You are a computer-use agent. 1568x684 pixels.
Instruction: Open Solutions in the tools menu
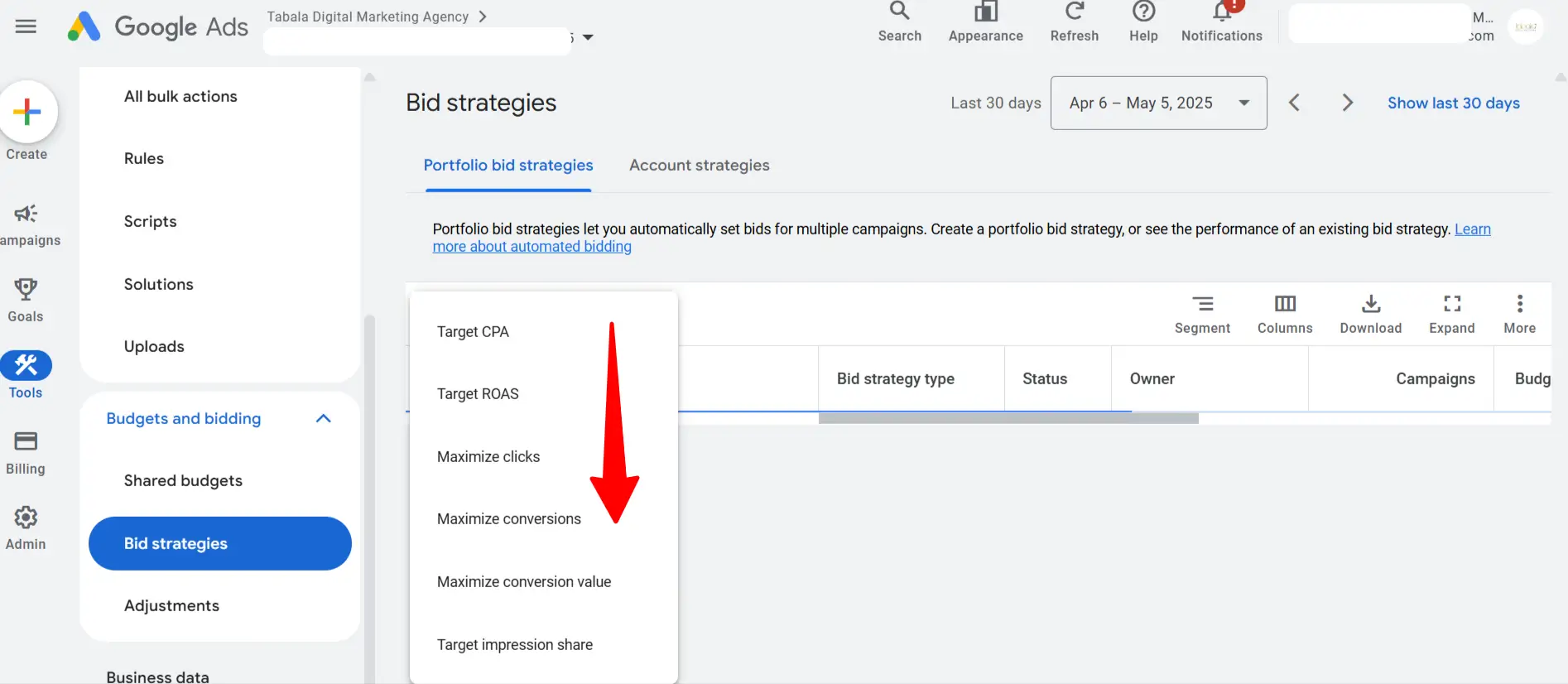tap(158, 284)
